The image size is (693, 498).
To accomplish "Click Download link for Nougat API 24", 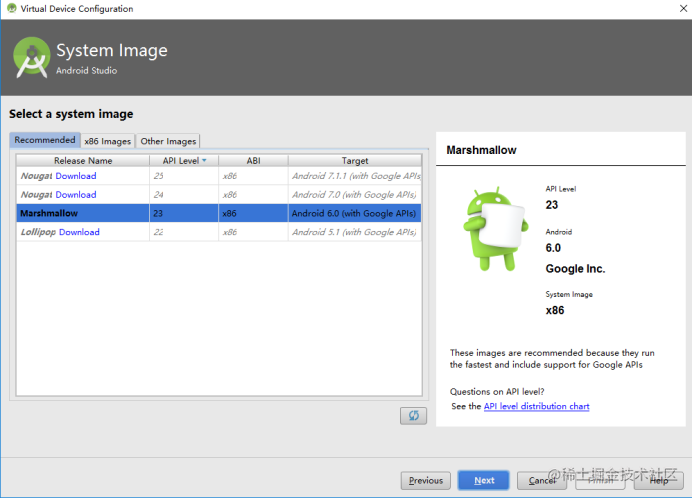I will coord(76,195).
